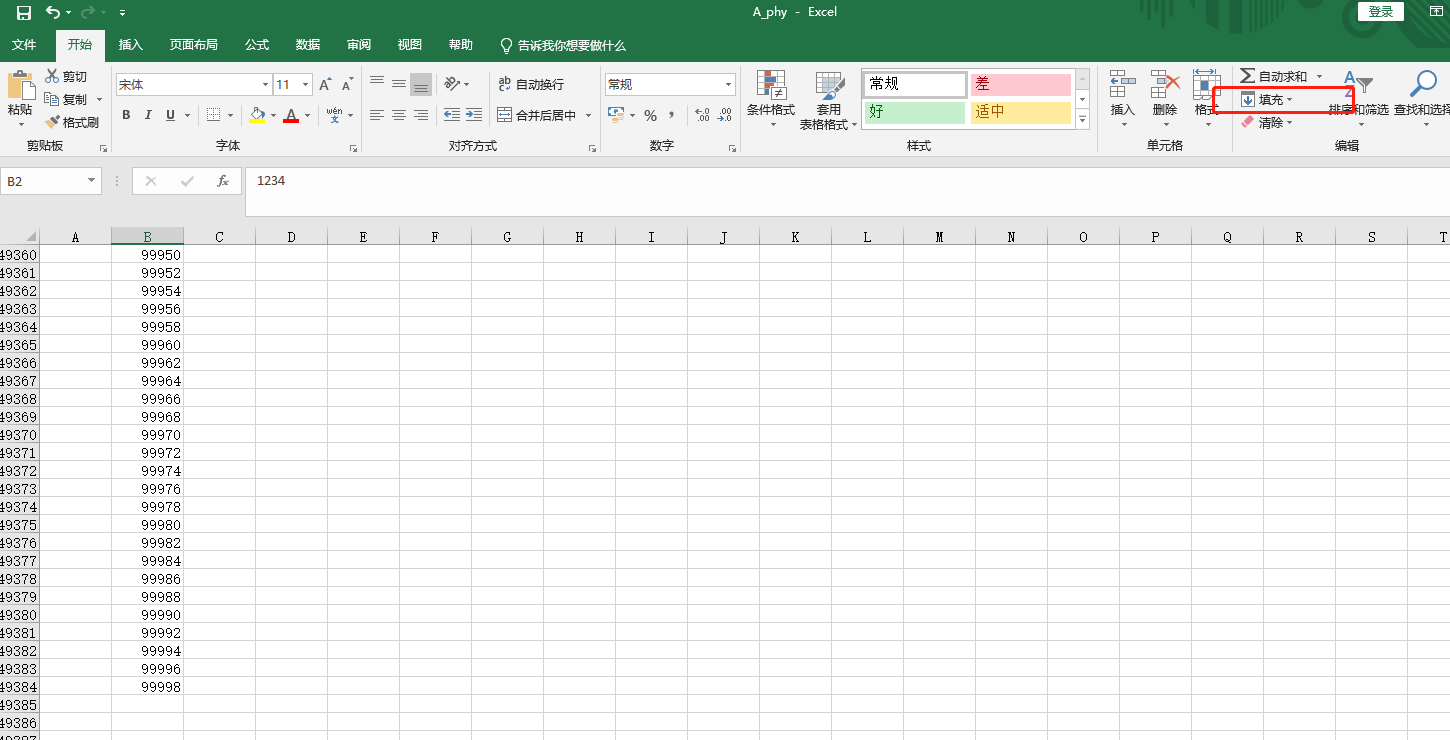Click the insert function fx icon

click(223, 181)
